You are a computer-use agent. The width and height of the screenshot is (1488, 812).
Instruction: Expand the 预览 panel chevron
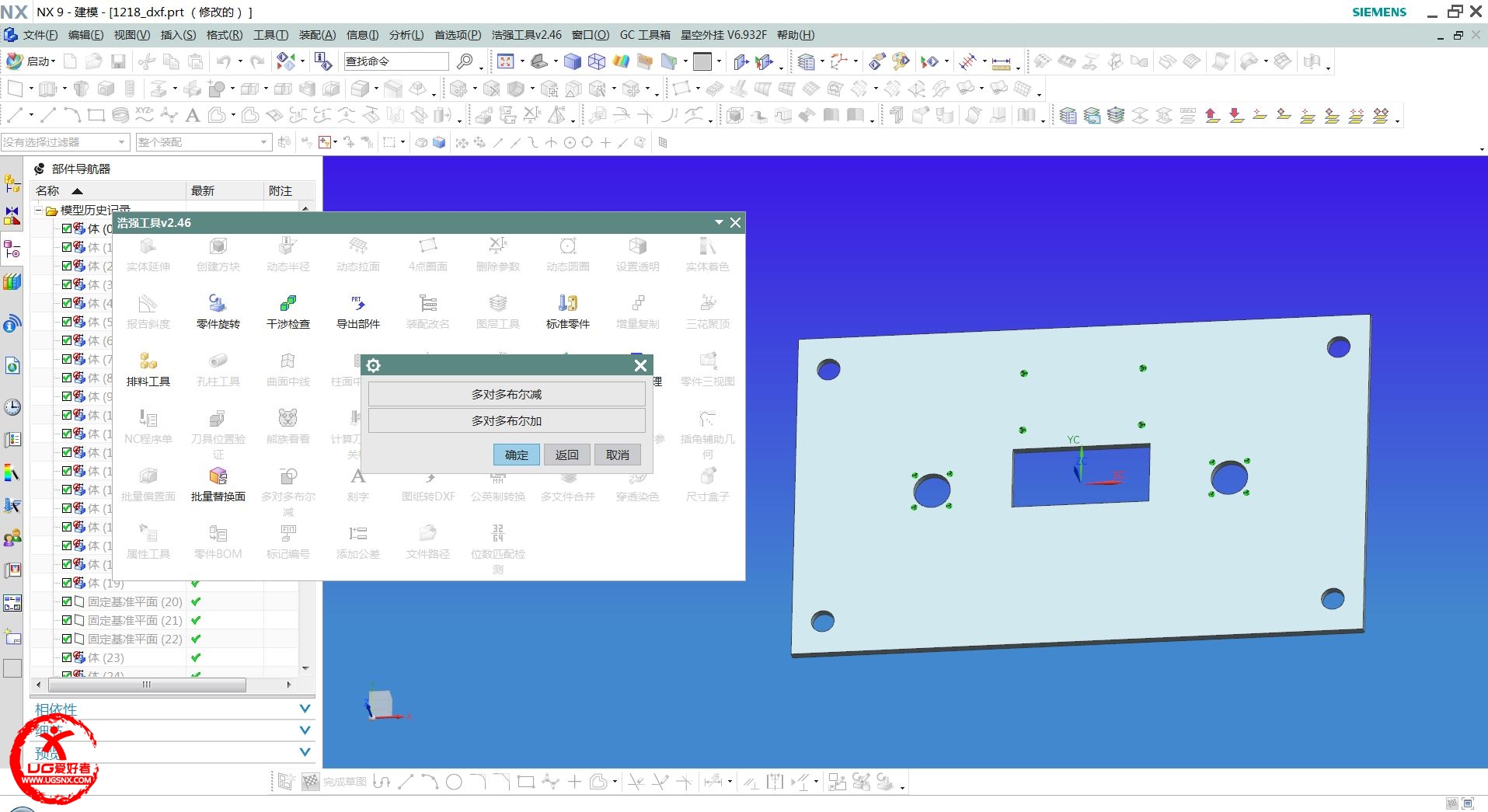[x=305, y=752]
